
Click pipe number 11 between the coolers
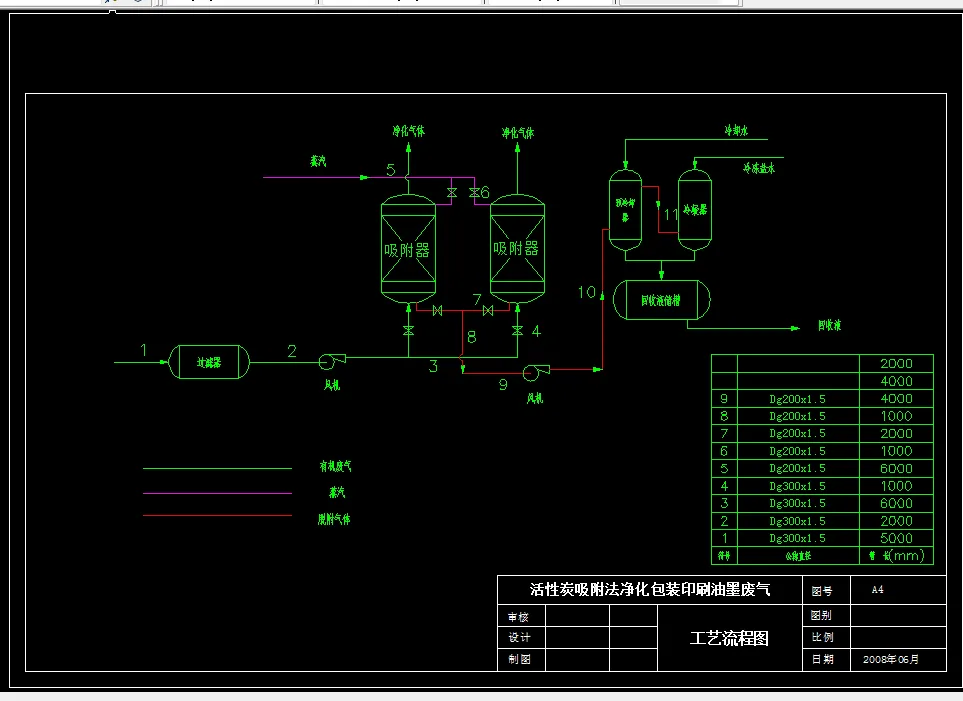(x=671, y=214)
